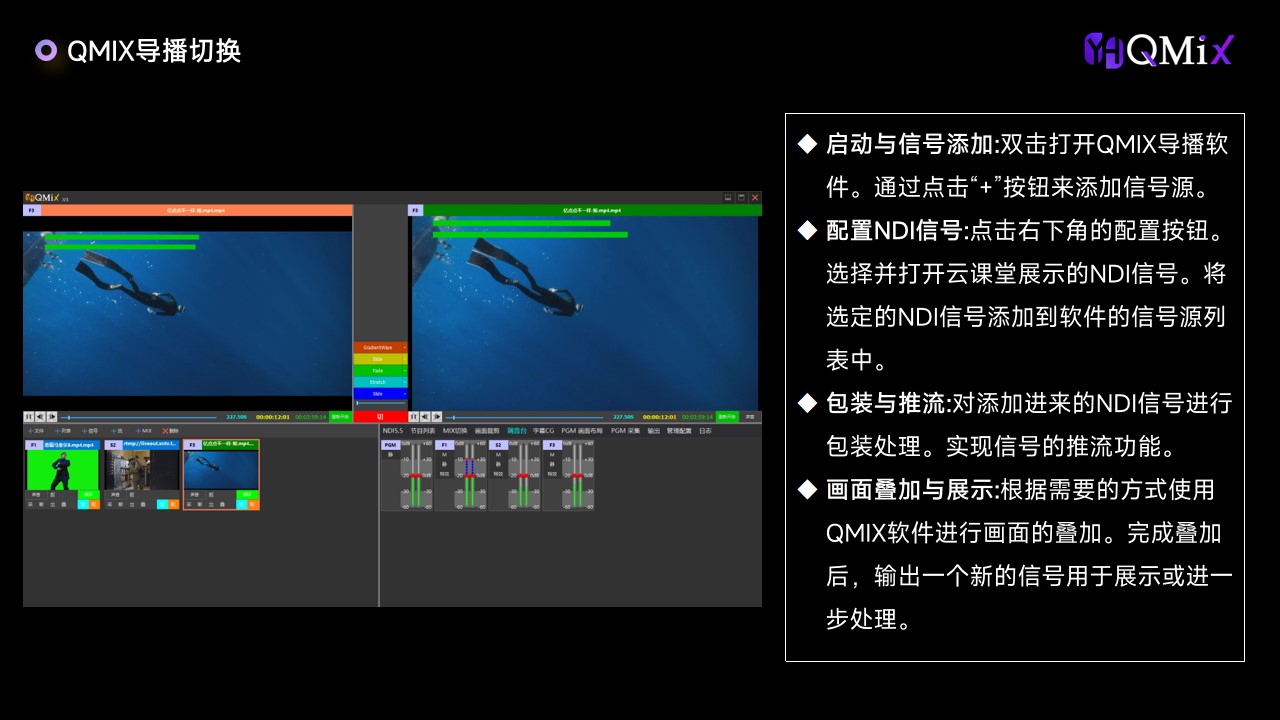Click F3 label on left preview header

click(32, 211)
